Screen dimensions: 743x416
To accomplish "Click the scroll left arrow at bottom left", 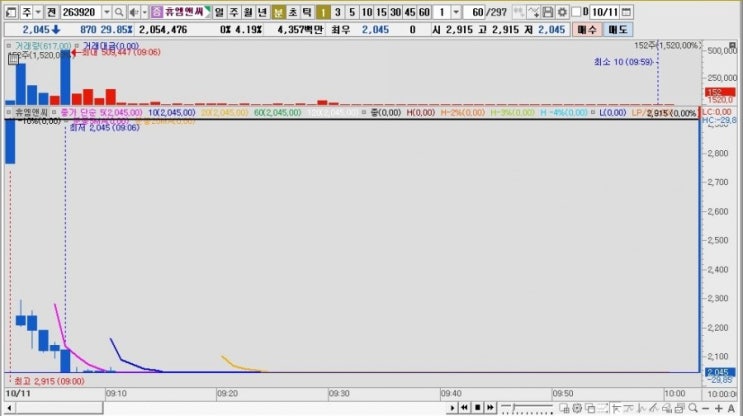I will [9, 408].
